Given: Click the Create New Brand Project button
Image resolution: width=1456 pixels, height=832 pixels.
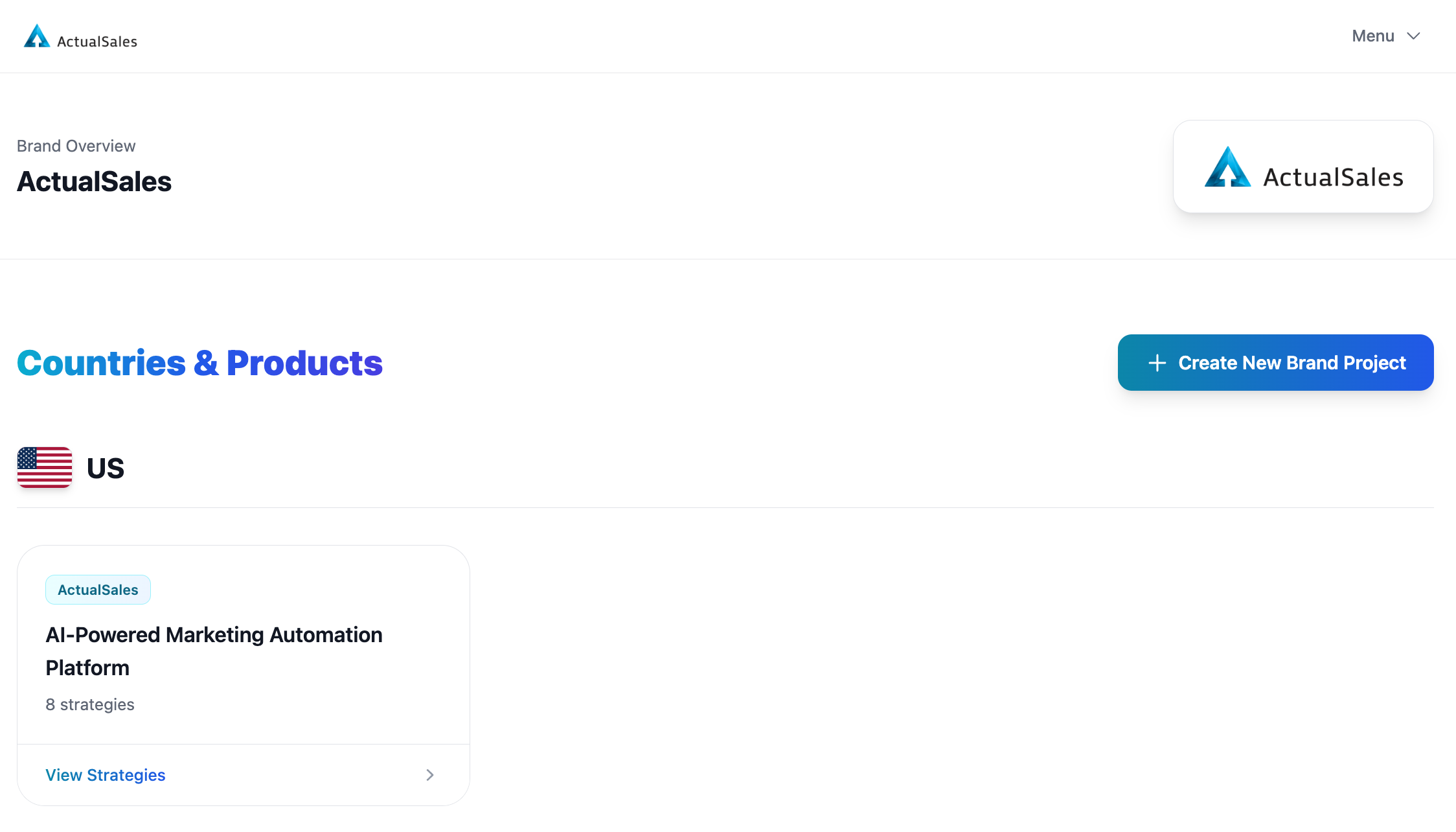Looking at the screenshot, I should pos(1275,362).
